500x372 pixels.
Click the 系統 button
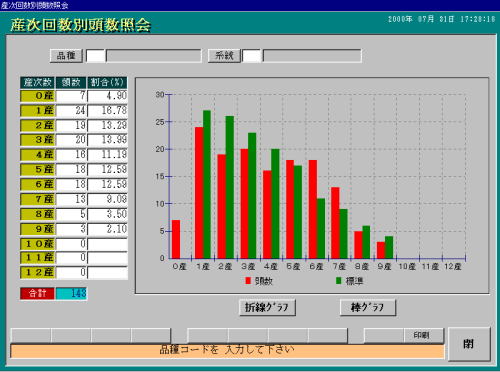click(x=224, y=56)
